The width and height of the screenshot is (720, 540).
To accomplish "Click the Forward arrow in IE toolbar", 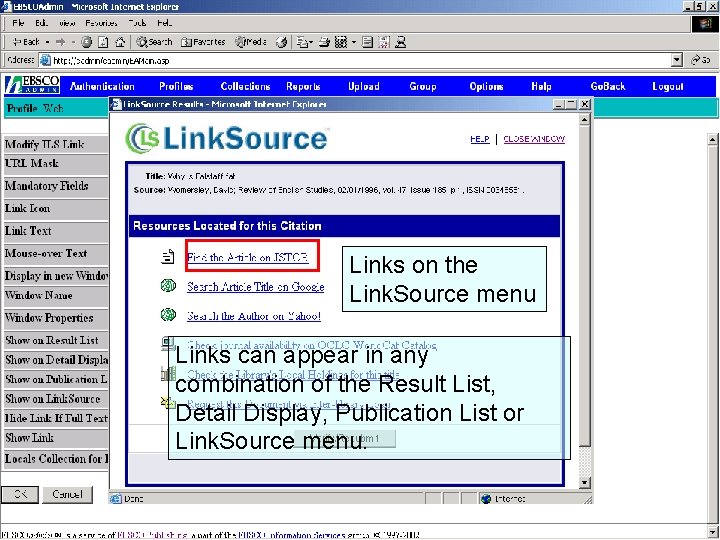I will pos(60,42).
